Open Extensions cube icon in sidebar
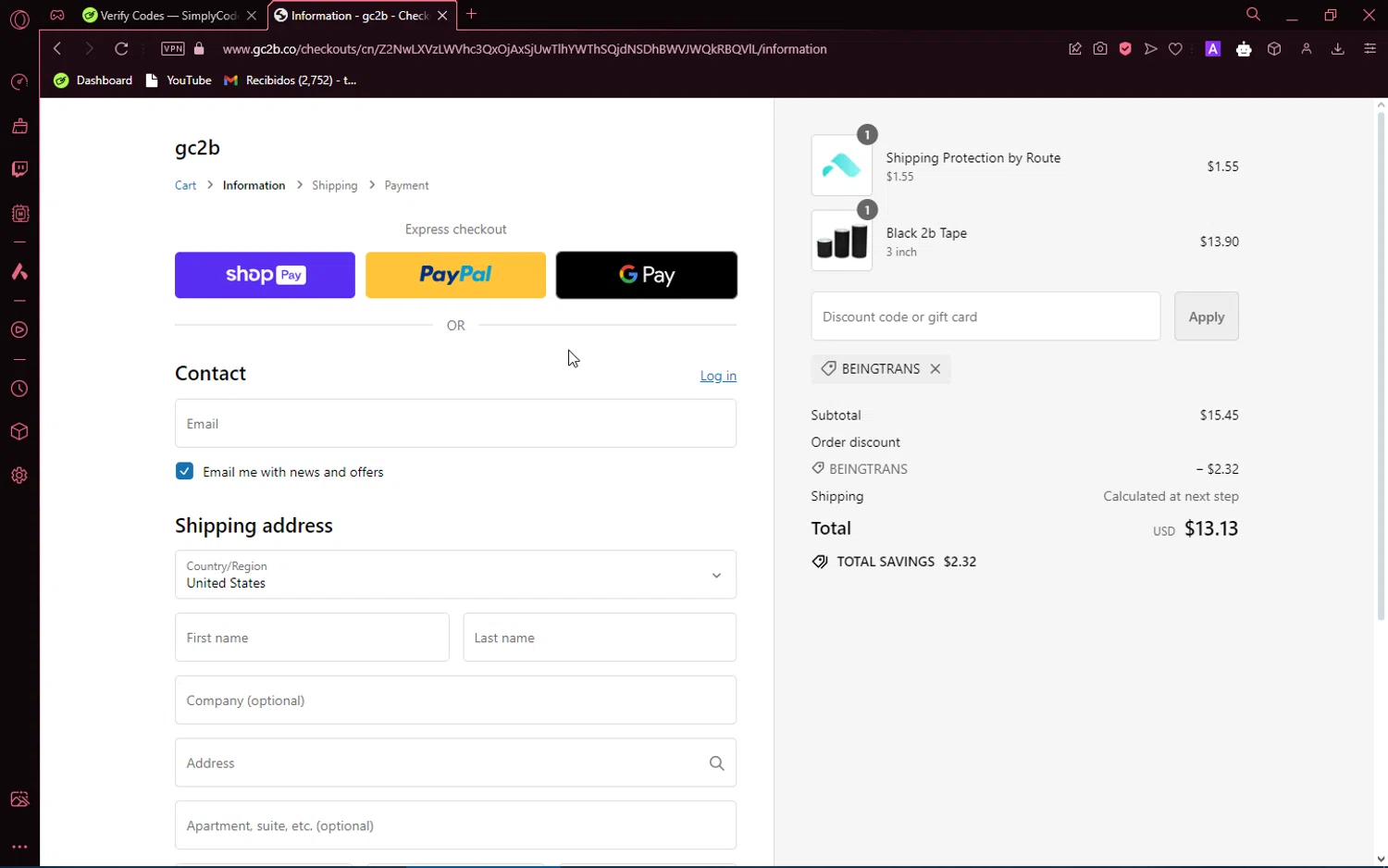Screen dimensions: 1388x868 19,432
